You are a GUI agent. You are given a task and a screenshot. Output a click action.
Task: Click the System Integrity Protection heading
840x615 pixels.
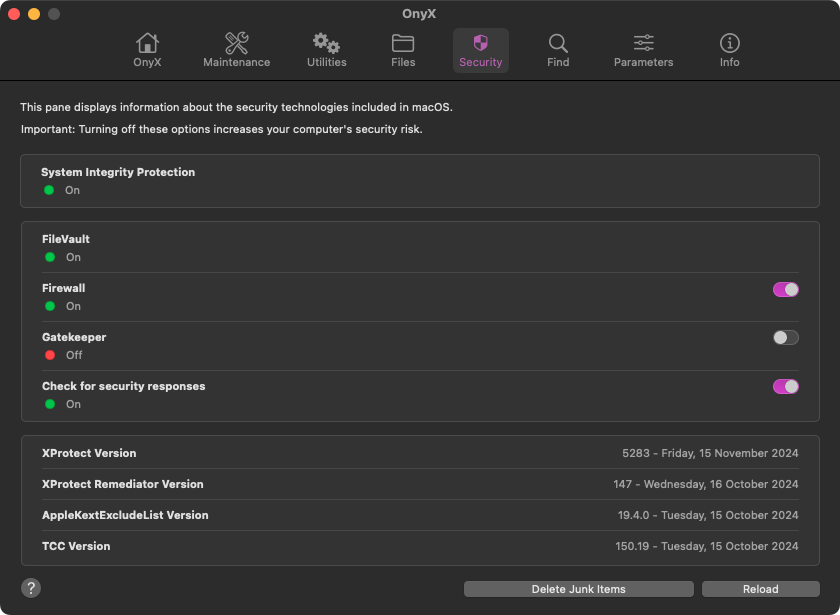click(x=118, y=172)
